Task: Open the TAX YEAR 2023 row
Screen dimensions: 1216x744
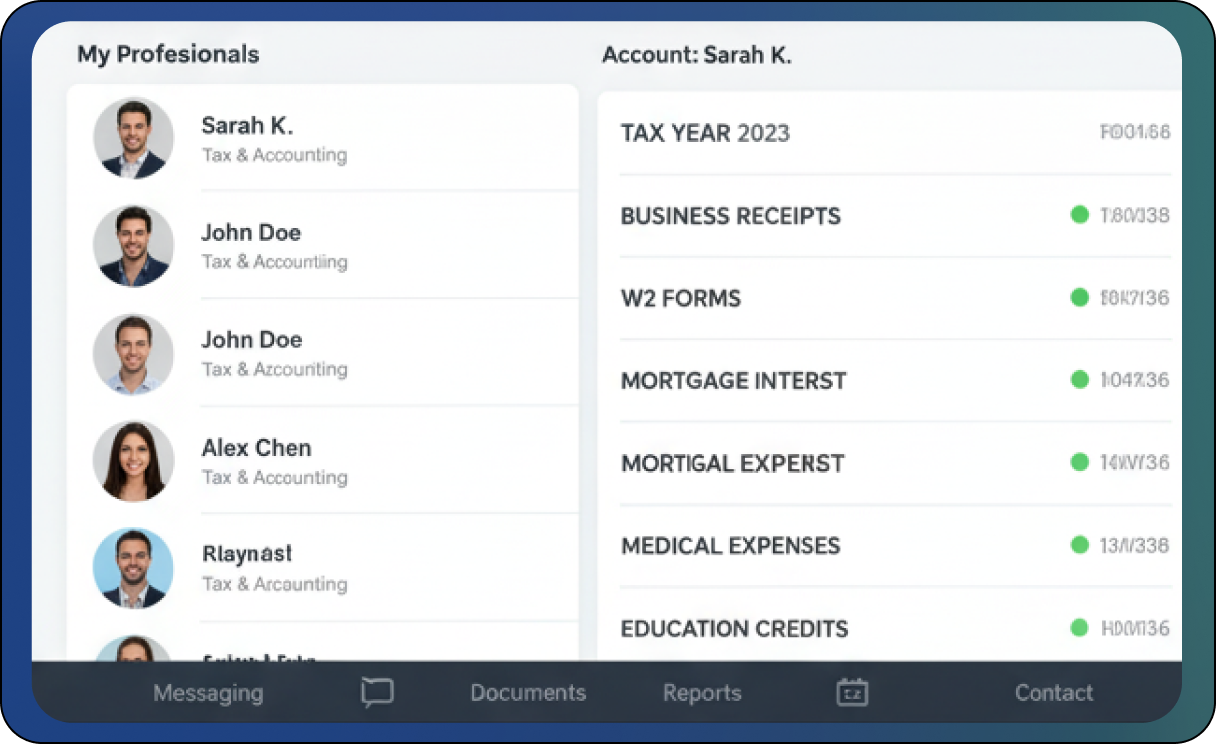Action: (x=705, y=133)
